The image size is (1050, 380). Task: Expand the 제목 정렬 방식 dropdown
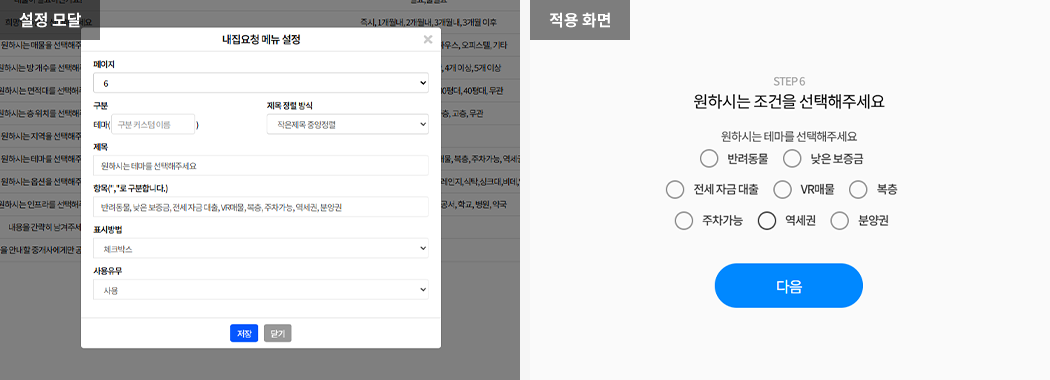348,124
